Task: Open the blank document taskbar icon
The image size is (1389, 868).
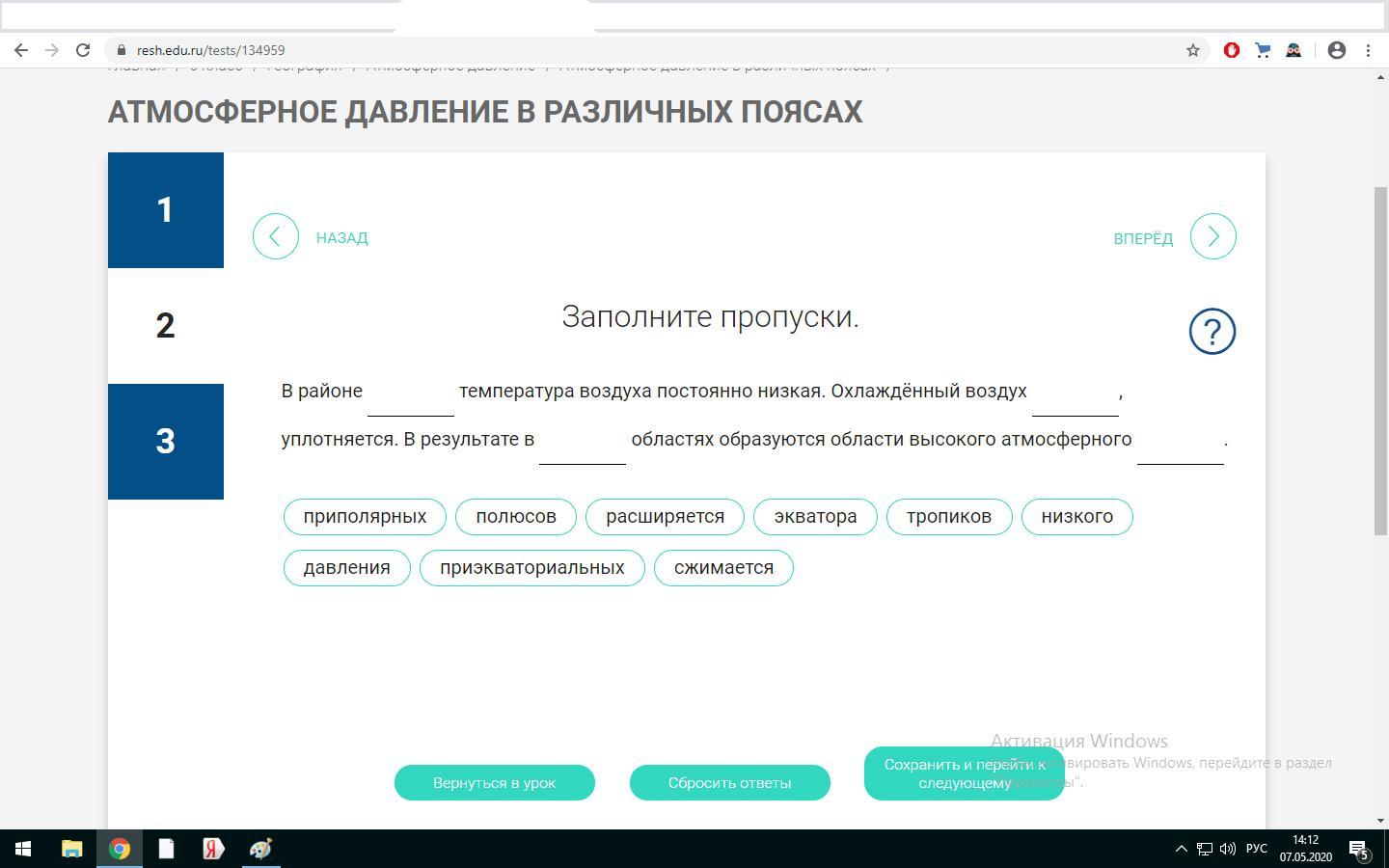Action: coord(166,849)
